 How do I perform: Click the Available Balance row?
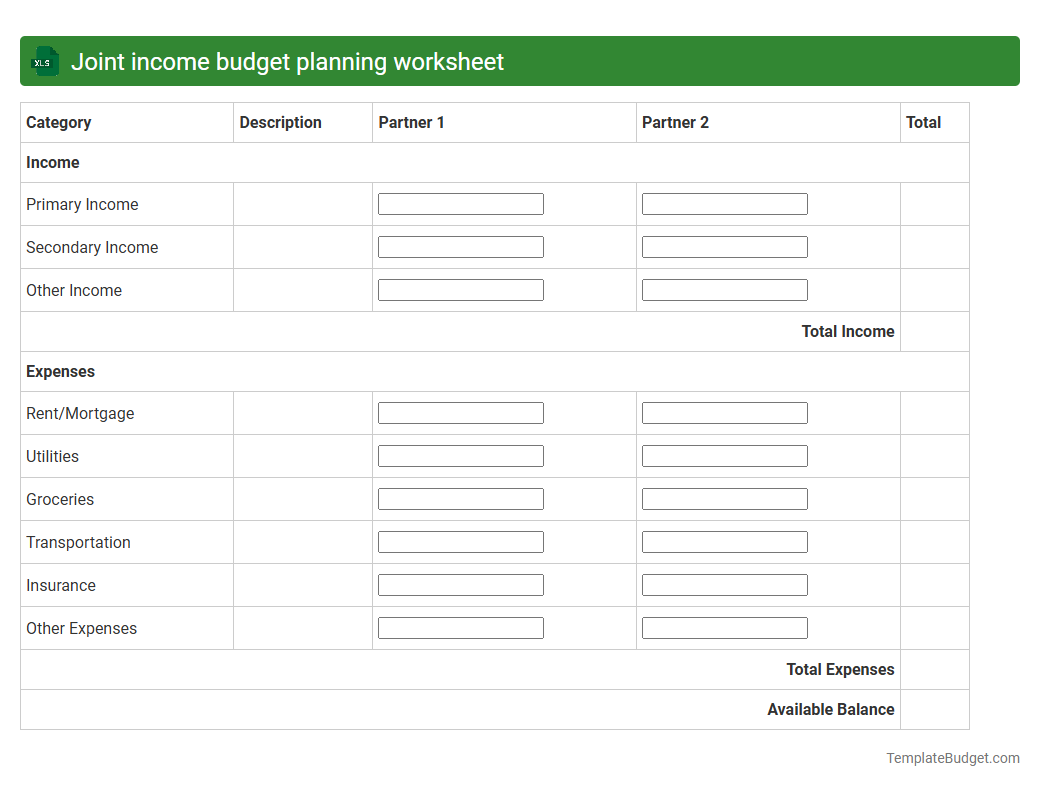pos(830,709)
